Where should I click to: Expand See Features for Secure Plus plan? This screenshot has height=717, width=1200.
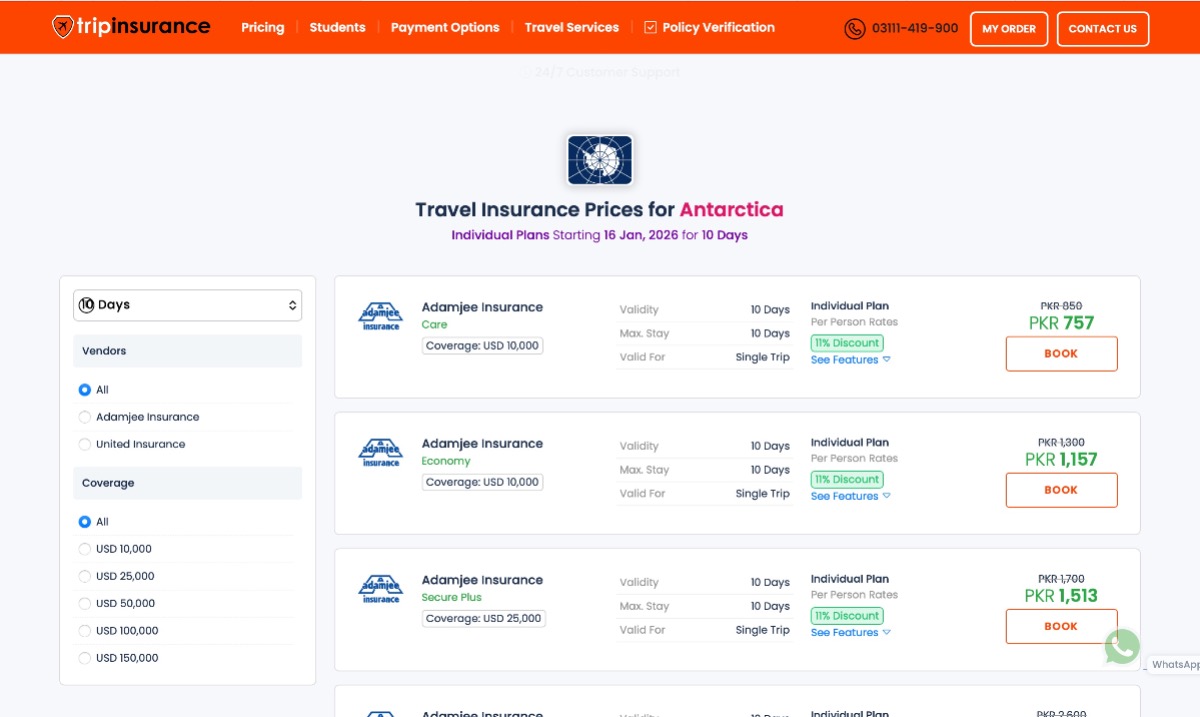tap(850, 632)
